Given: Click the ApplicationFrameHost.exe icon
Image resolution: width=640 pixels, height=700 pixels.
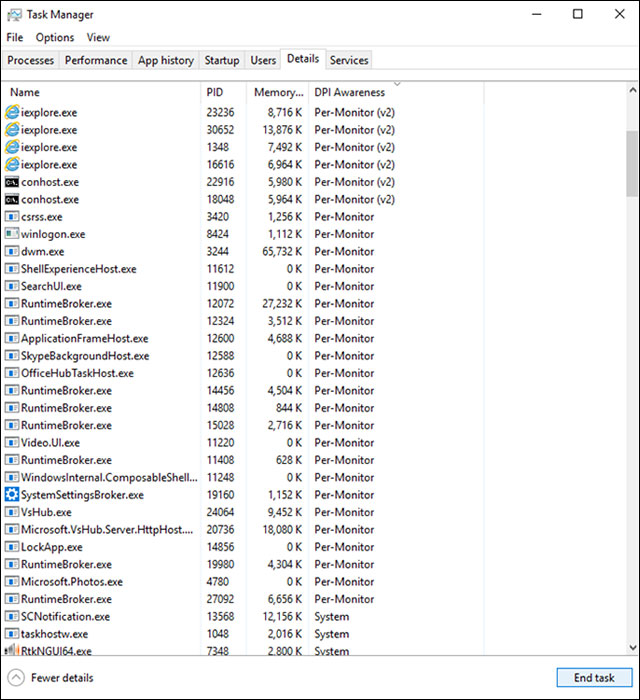Looking at the screenshot, I should (x=12, y=338).
